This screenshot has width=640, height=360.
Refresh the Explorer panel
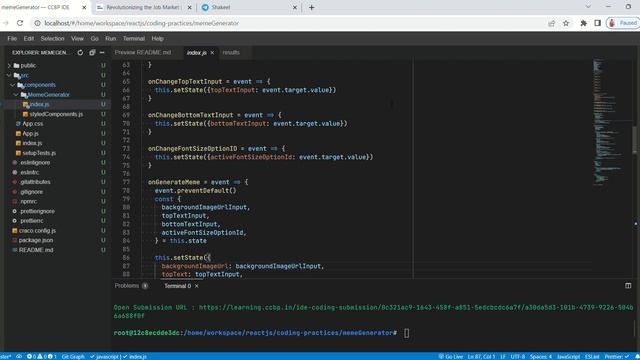80,53
